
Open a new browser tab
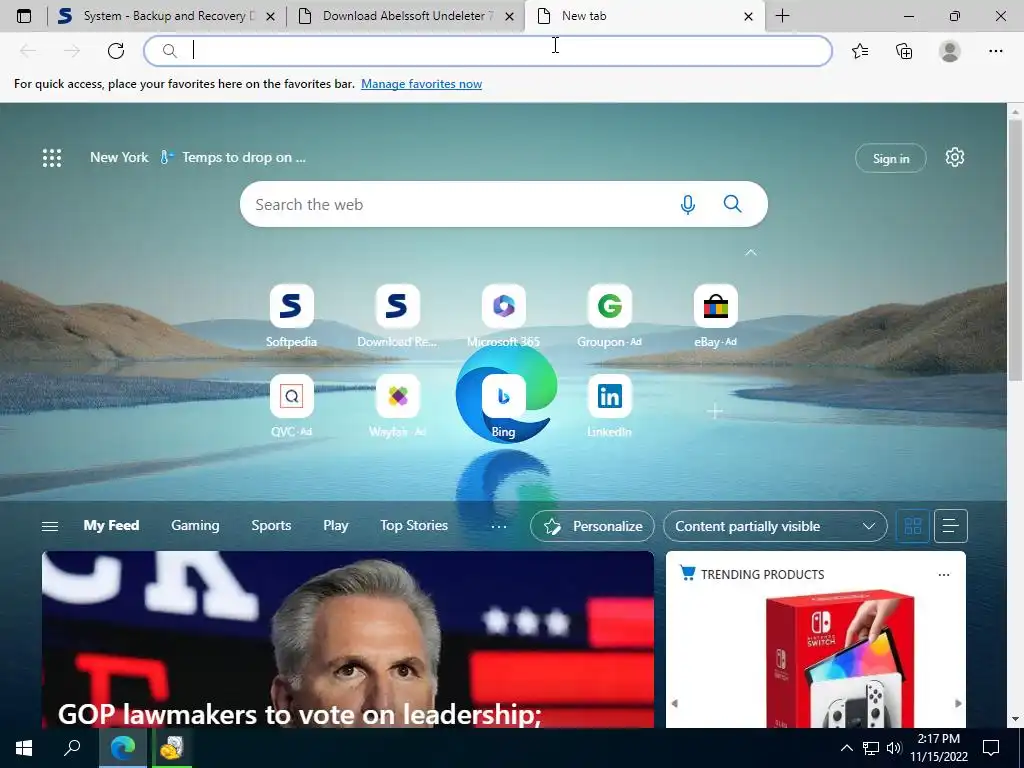tap(782, 16)
